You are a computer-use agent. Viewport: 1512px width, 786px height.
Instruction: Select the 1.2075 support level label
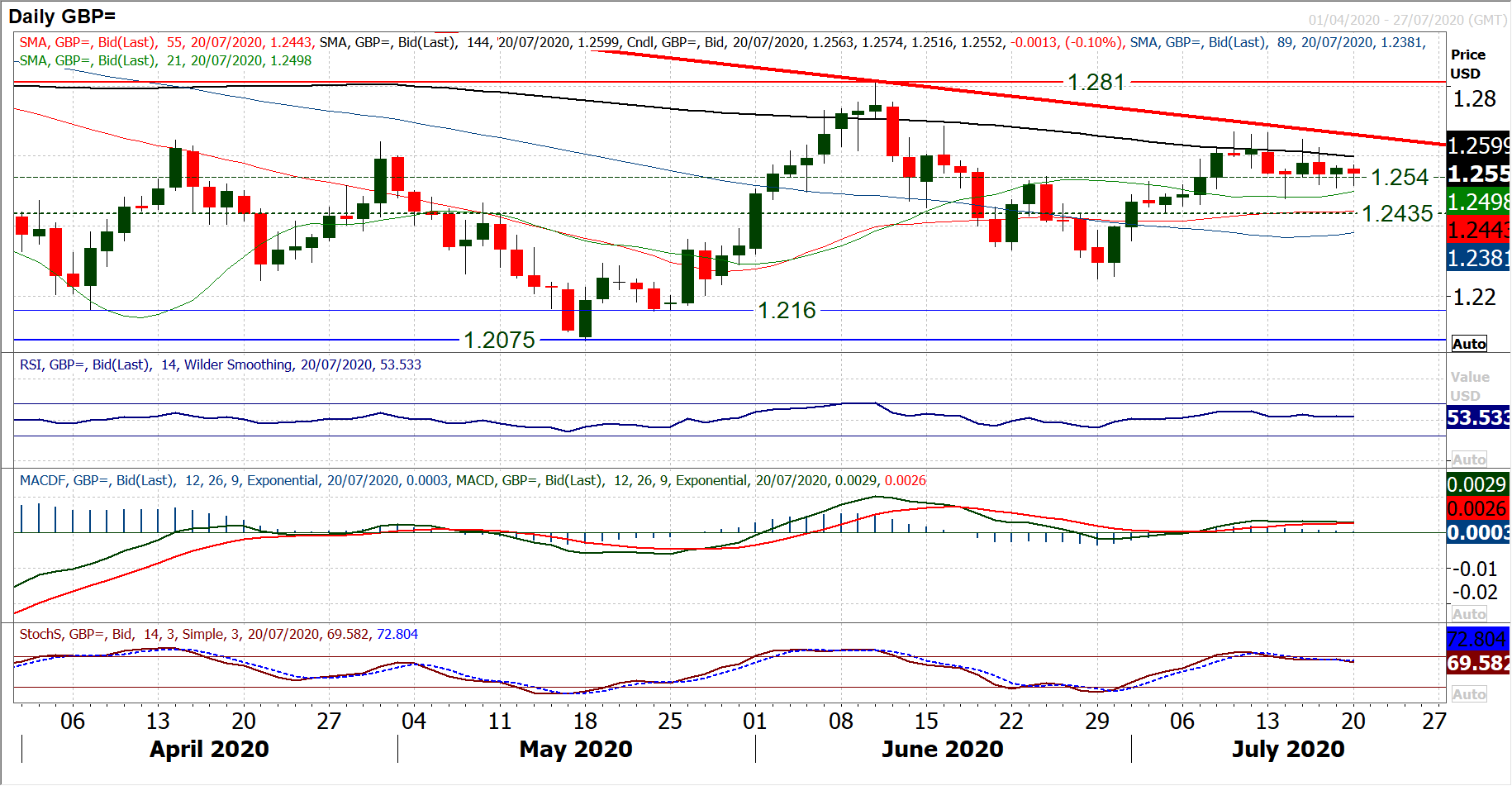(x=499, y=340)
